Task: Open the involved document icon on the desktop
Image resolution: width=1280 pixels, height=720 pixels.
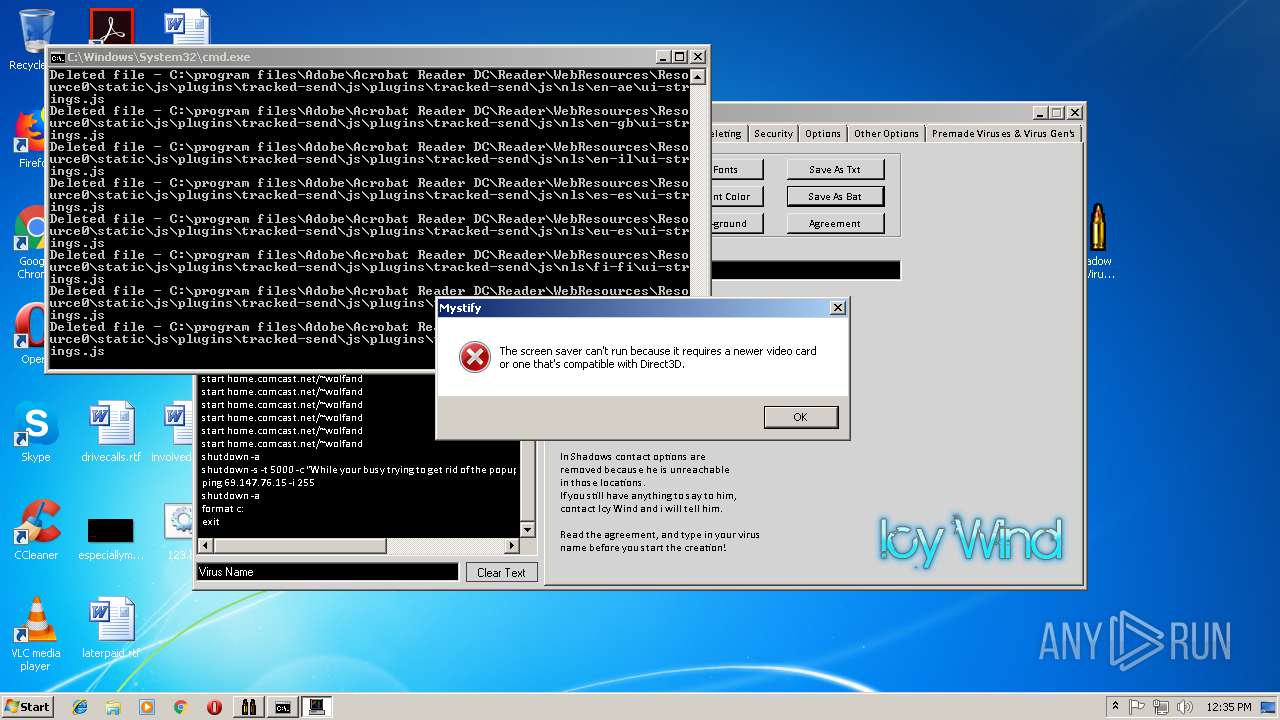Action: (178, 432)
